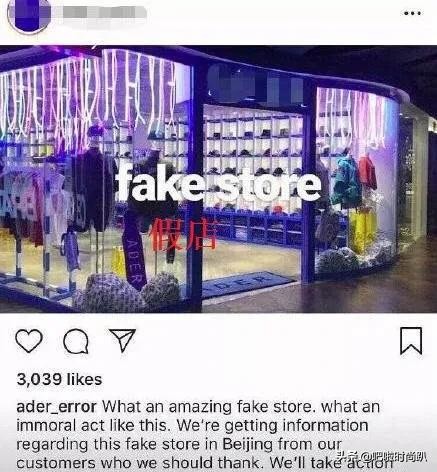View the list of 3,039 likes
The width and height of the screenshot is (437, 472).
(x=59, y=379)
